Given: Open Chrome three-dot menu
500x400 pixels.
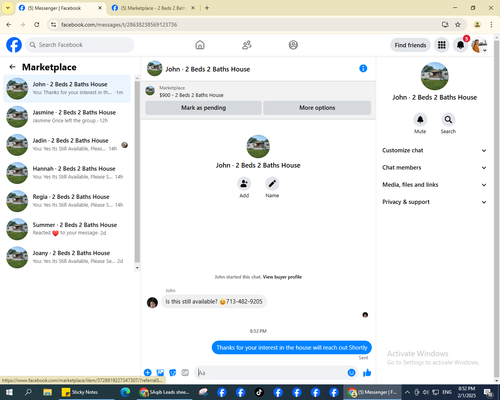Looking at the screenshot, I should [491, 24].
